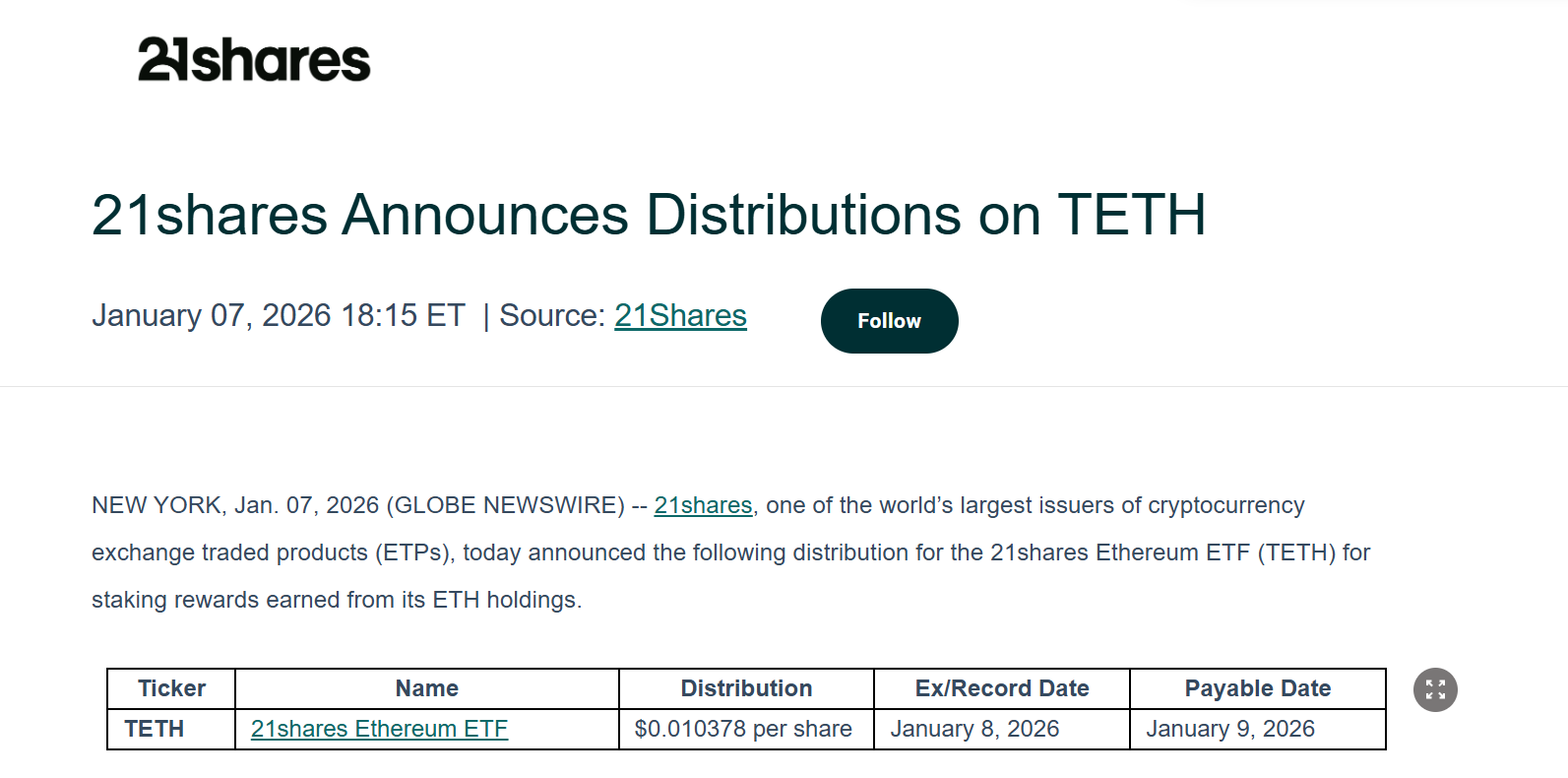Screen dimensions: 1568x778
Task: Select the January 07, 2026 18:15 ET timestamp
Action: click(x=279, y=315)
